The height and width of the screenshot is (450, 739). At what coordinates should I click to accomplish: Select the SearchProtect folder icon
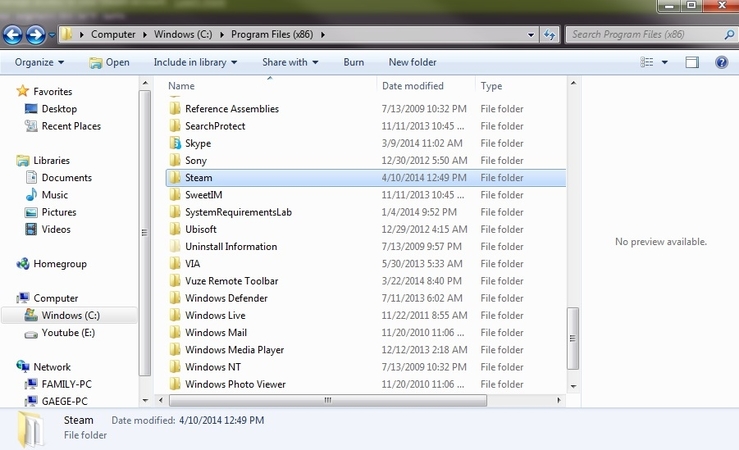click(x=175, y=126)
